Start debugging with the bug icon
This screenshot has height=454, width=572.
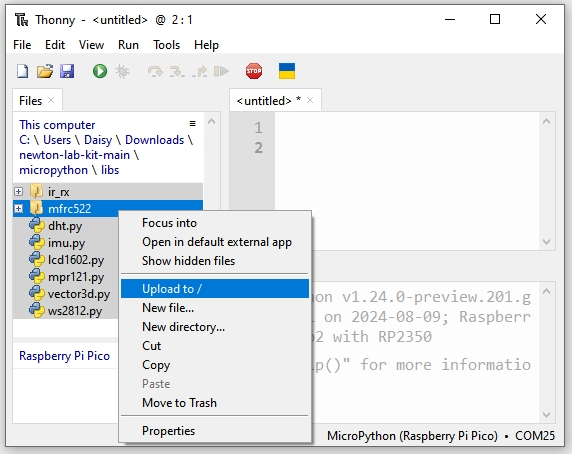point(123,71)
